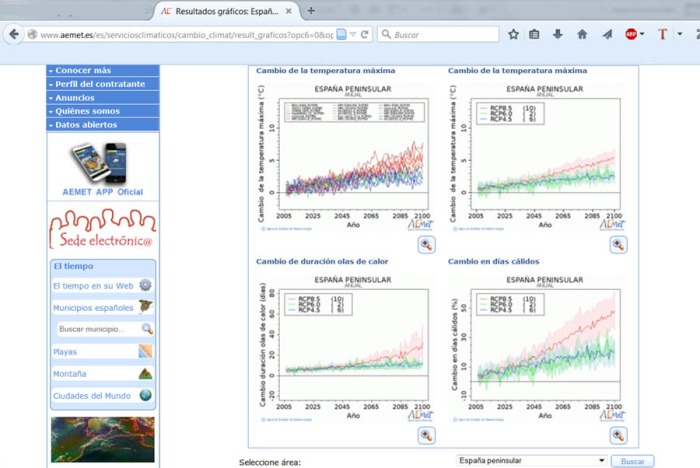Open the Firefox downloads arrow icon
700x468 pixels.
click(558, 34)
